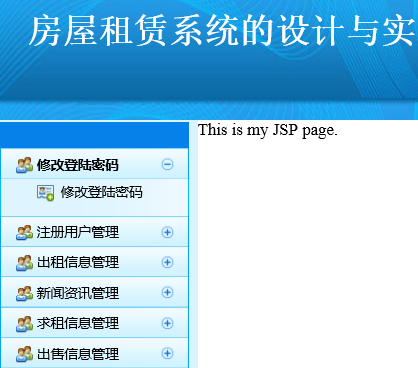Click the 房屋租赁系统的设计与实 banner title
This screenshot has height=368, width=418.
[223, 31]
